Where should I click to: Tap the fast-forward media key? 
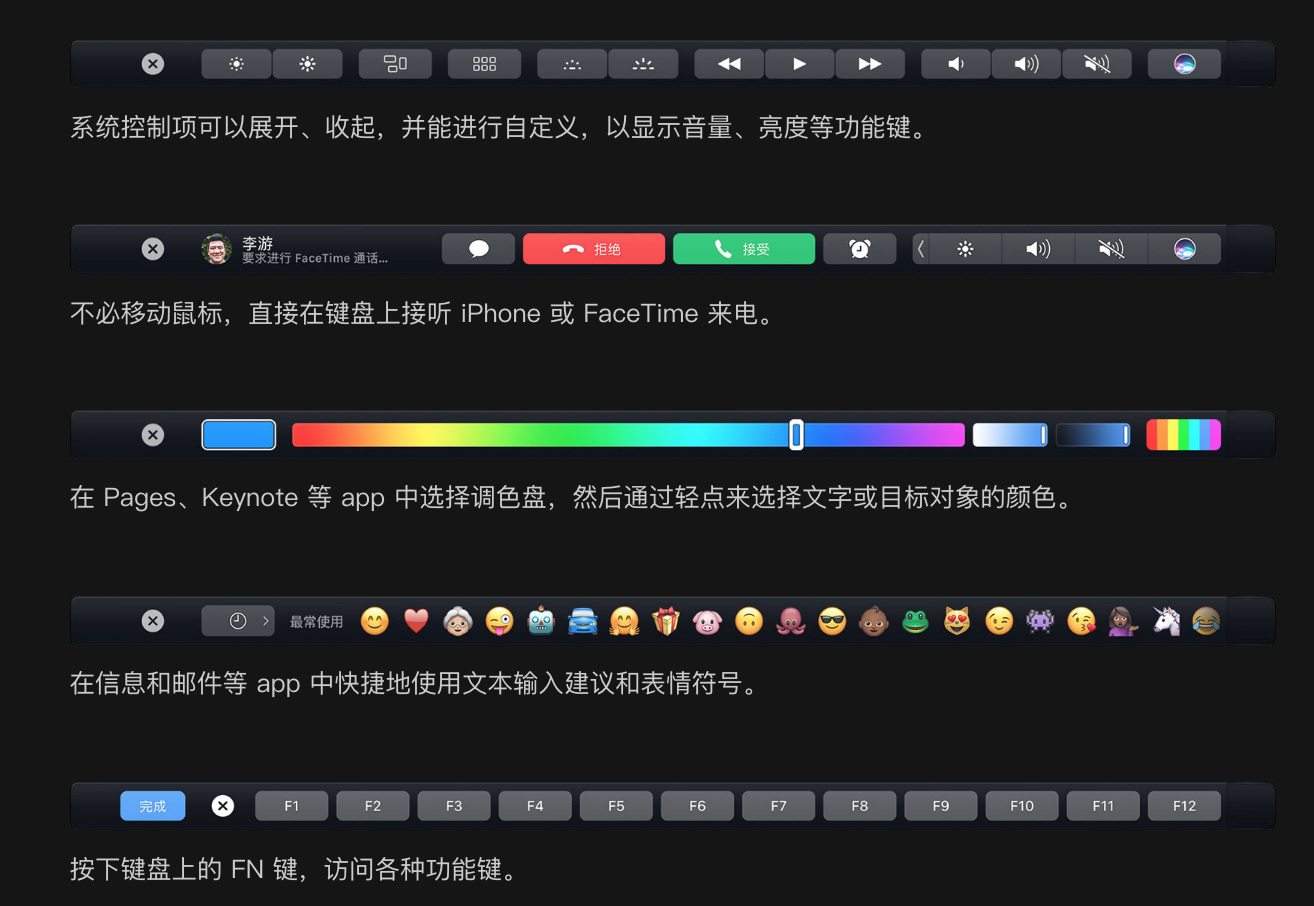point(870,64)
